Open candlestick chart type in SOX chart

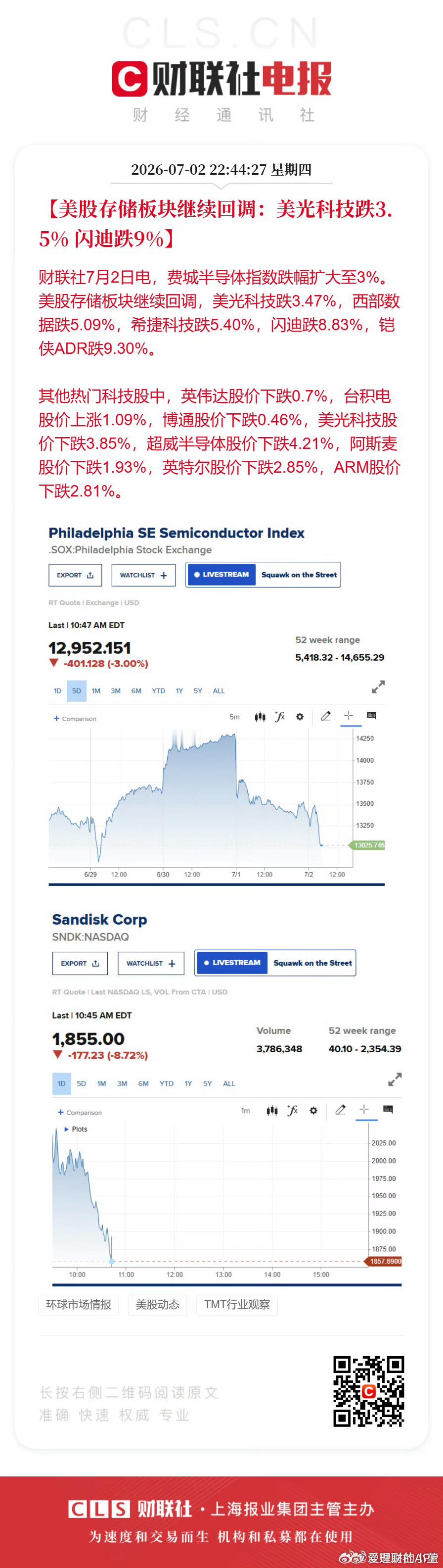click(x=260, y=716)
